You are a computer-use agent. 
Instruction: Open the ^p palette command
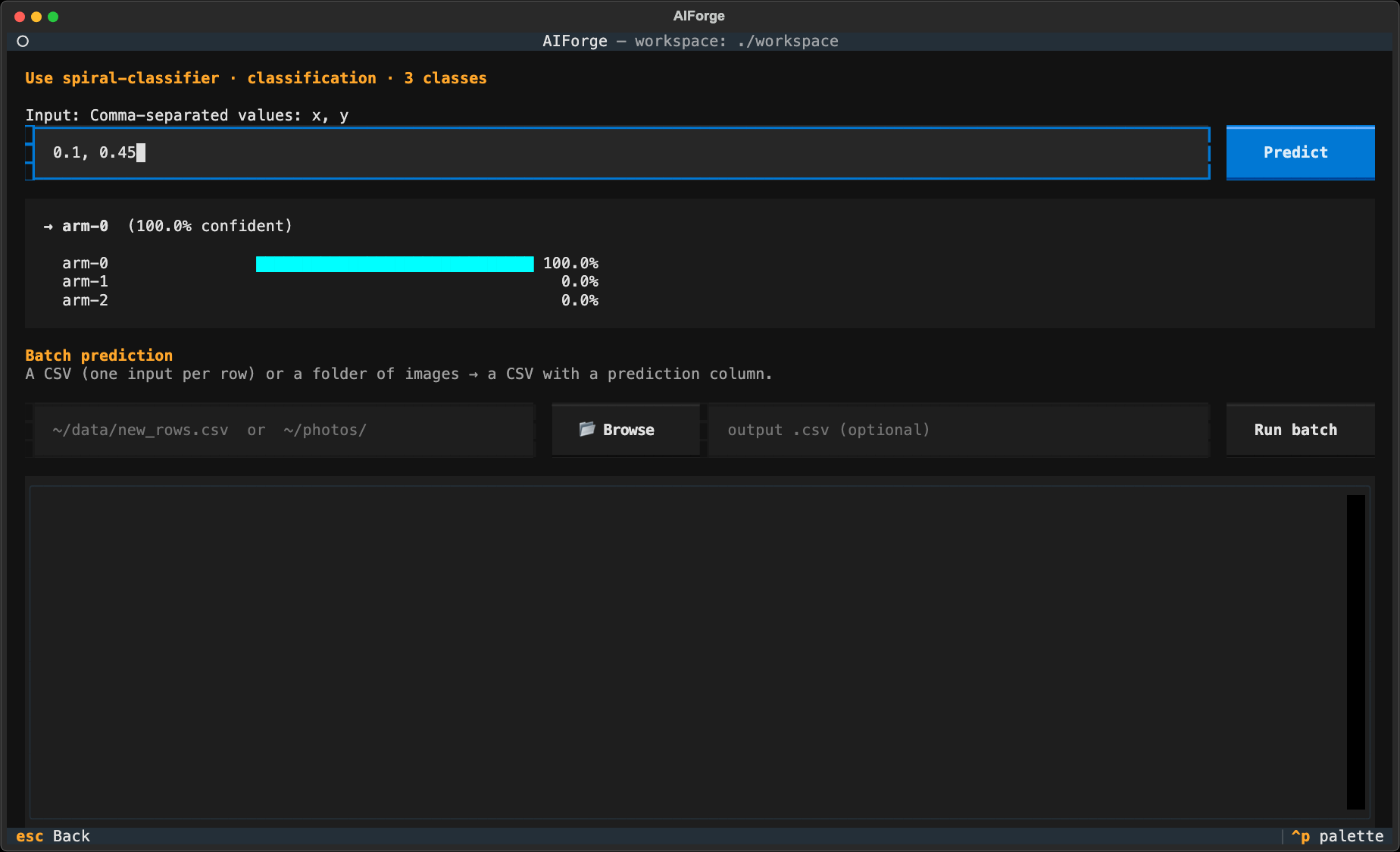click(1337, 836)
